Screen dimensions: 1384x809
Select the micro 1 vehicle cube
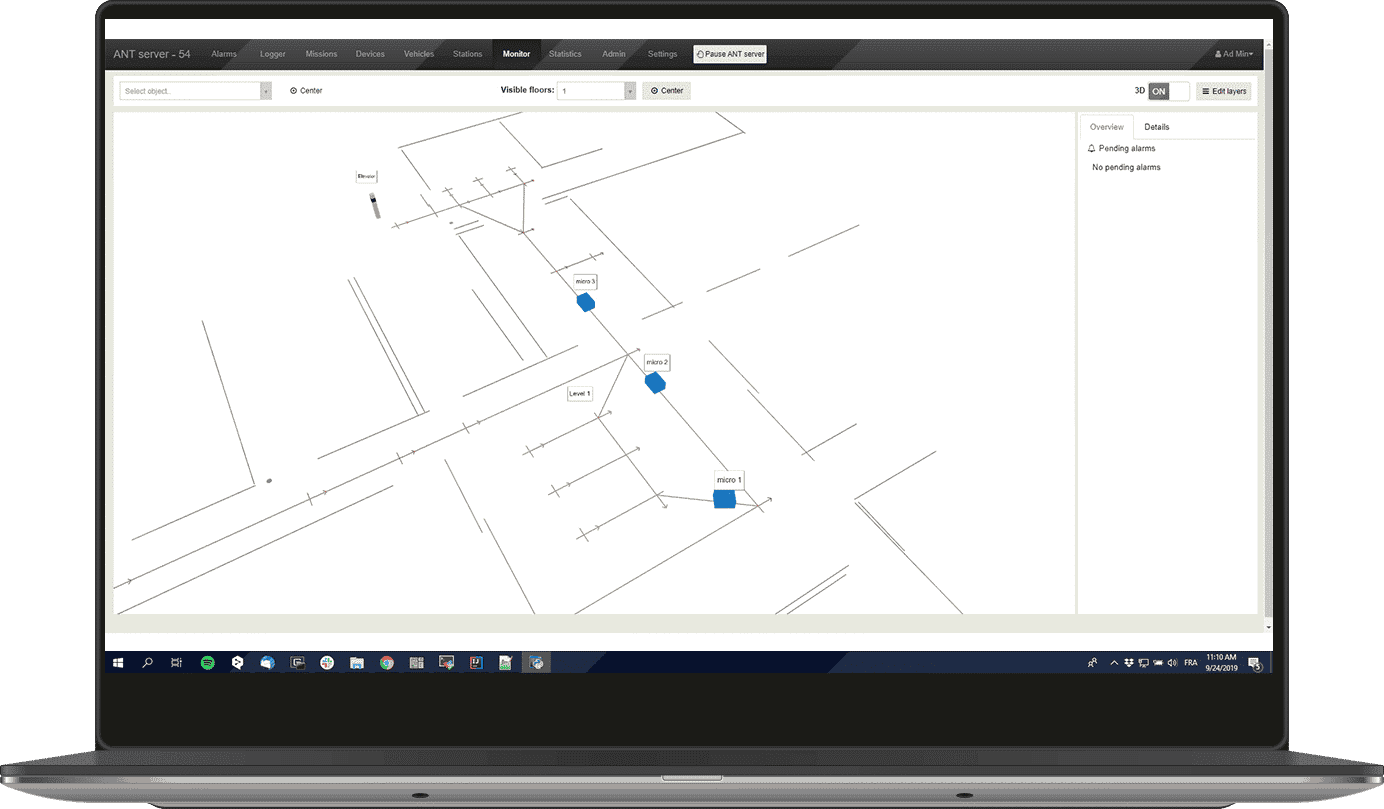click(725, 498)
